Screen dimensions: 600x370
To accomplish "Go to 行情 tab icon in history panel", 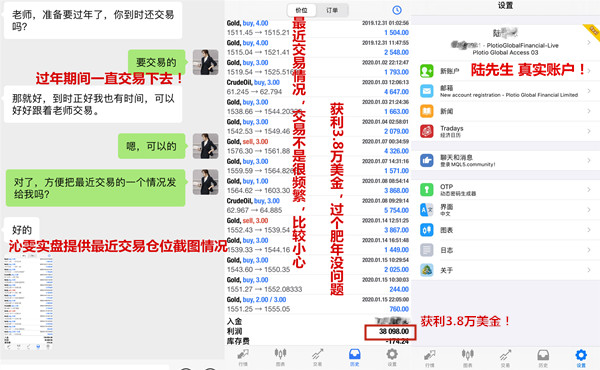I will click(243, 354).
